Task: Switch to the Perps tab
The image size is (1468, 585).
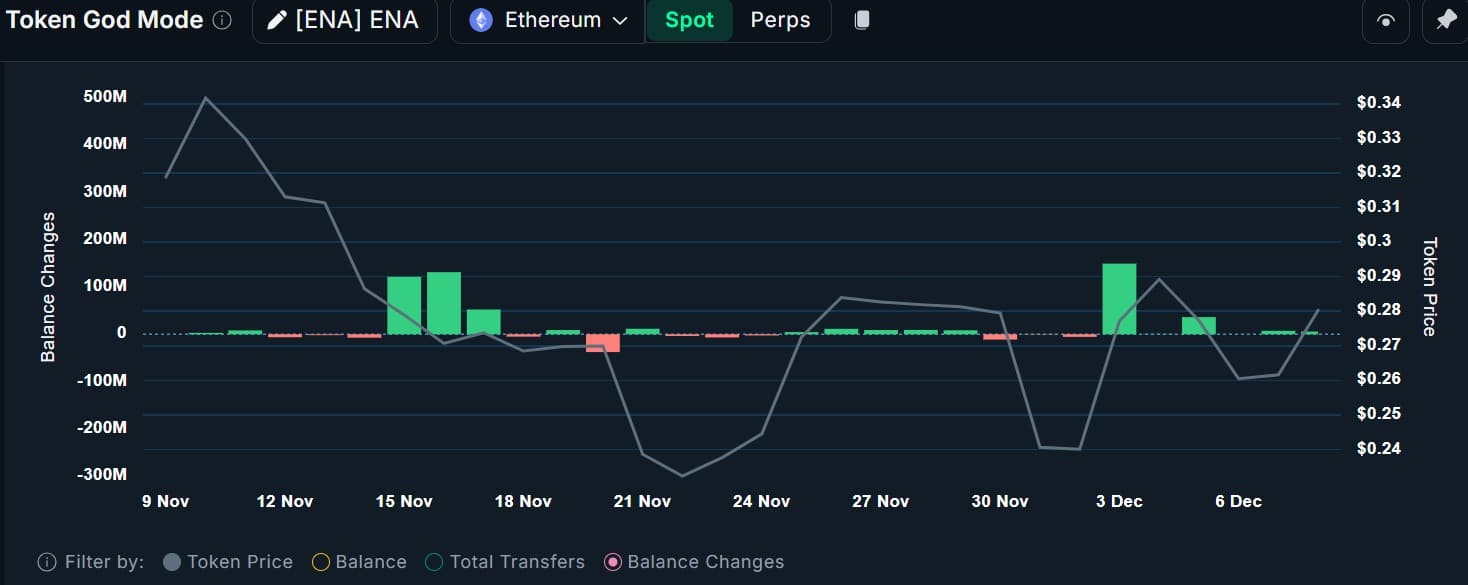Action: point(780,21)
